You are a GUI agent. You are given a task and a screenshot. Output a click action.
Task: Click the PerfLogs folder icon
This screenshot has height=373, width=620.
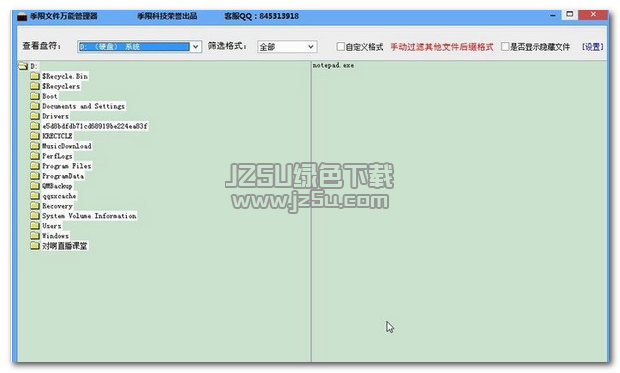click(35, 156)
